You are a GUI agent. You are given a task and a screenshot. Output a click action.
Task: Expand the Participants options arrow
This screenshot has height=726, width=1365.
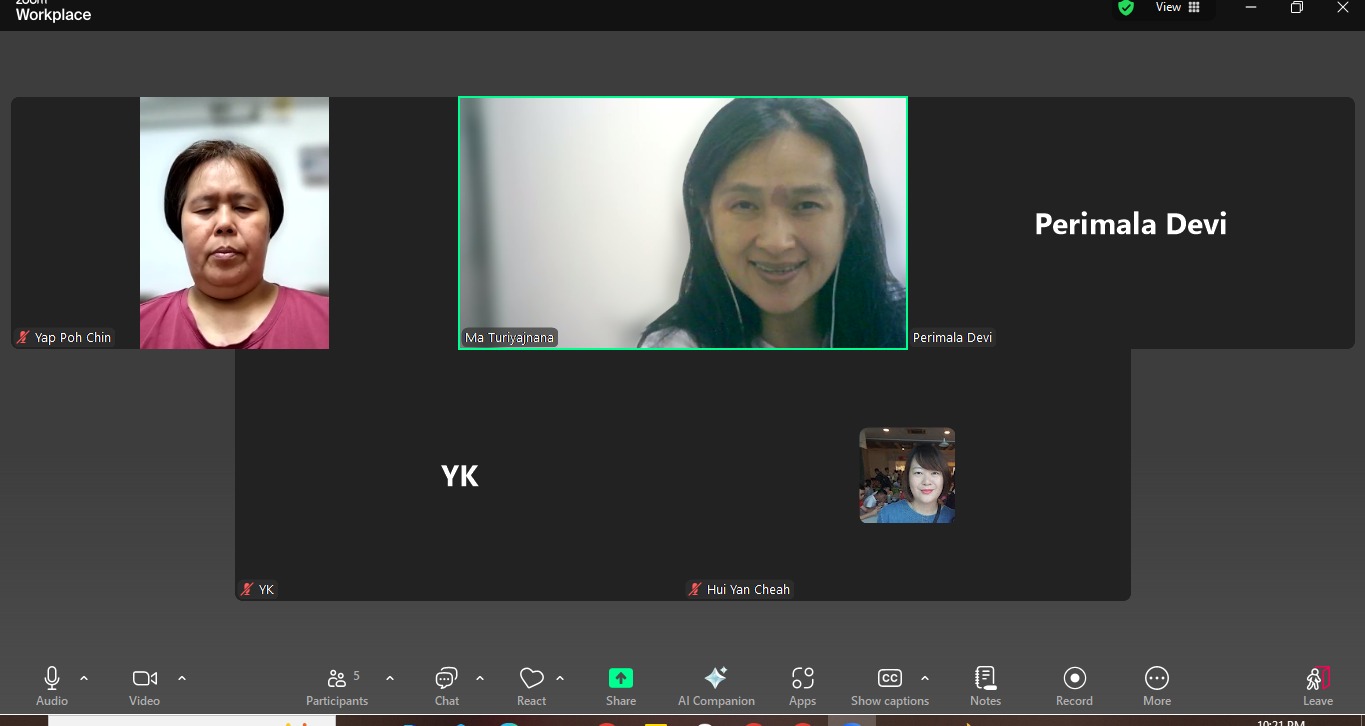coord(390,678)
